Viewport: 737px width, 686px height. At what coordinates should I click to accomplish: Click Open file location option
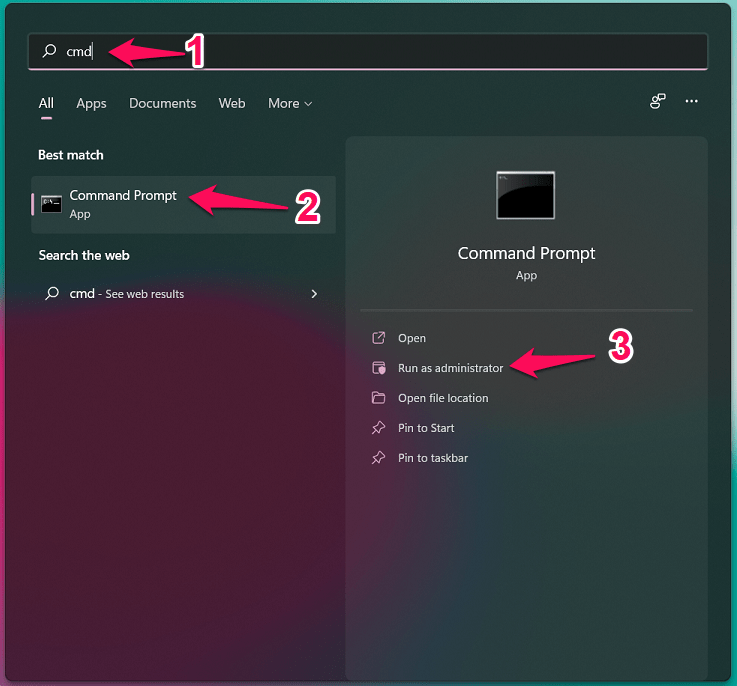[x=443, y=398]
